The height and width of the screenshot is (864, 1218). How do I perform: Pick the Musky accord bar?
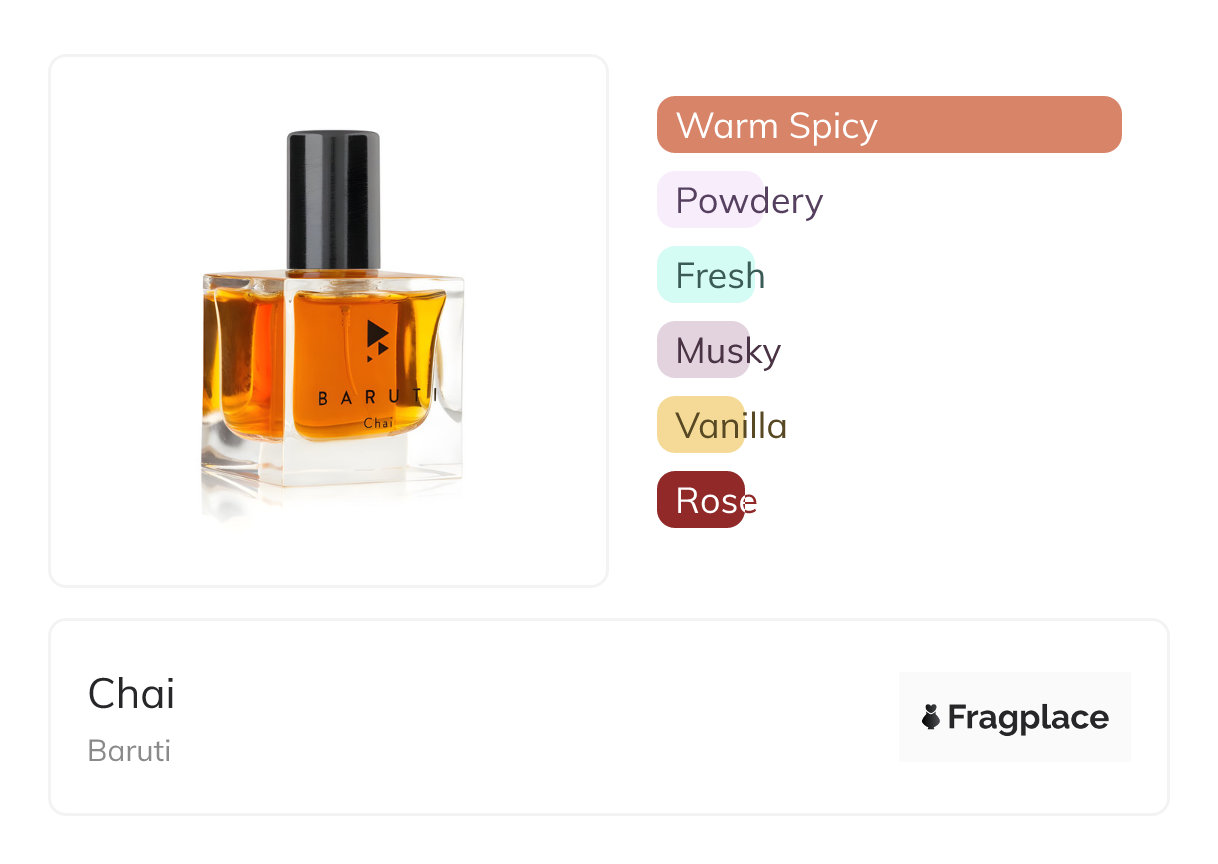coord(703,350)
